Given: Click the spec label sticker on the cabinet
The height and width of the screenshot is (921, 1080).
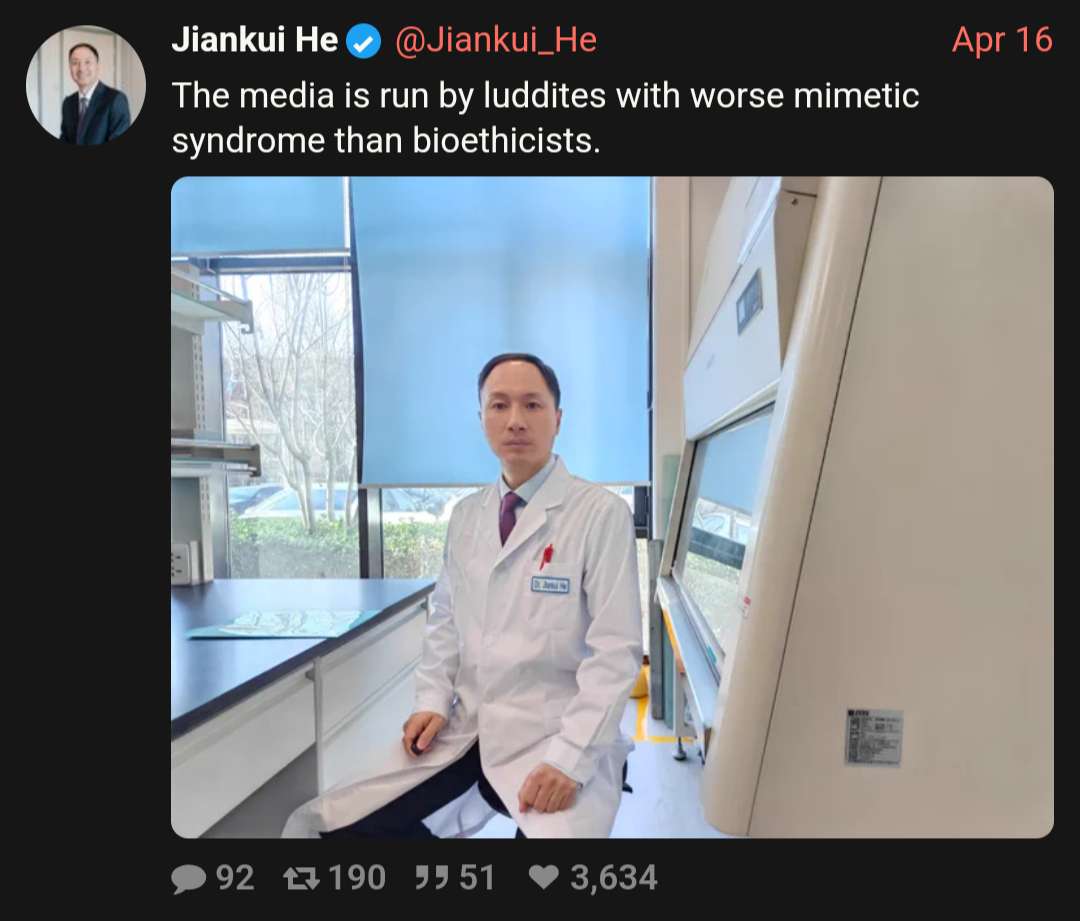Looking at the screenshot, I should [x=873, y=737].
